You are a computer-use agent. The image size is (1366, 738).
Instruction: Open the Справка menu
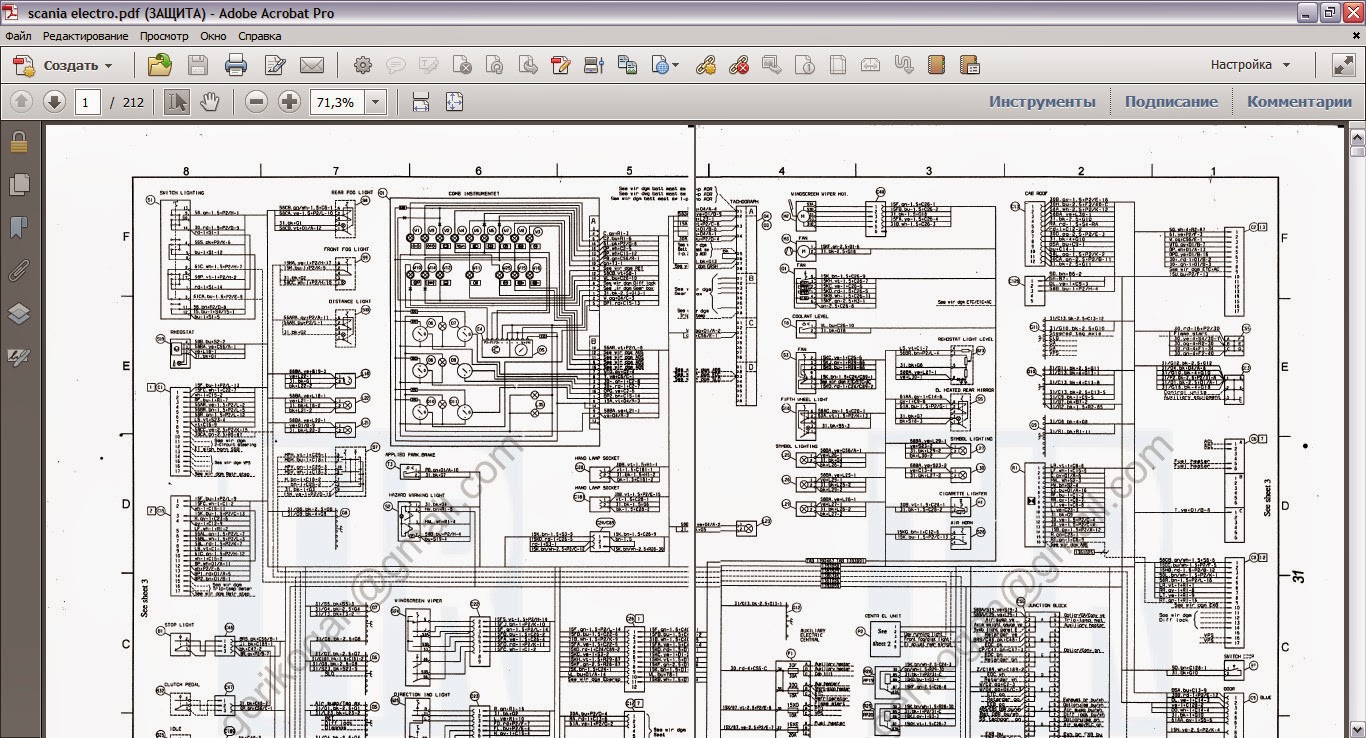[260, 36]
